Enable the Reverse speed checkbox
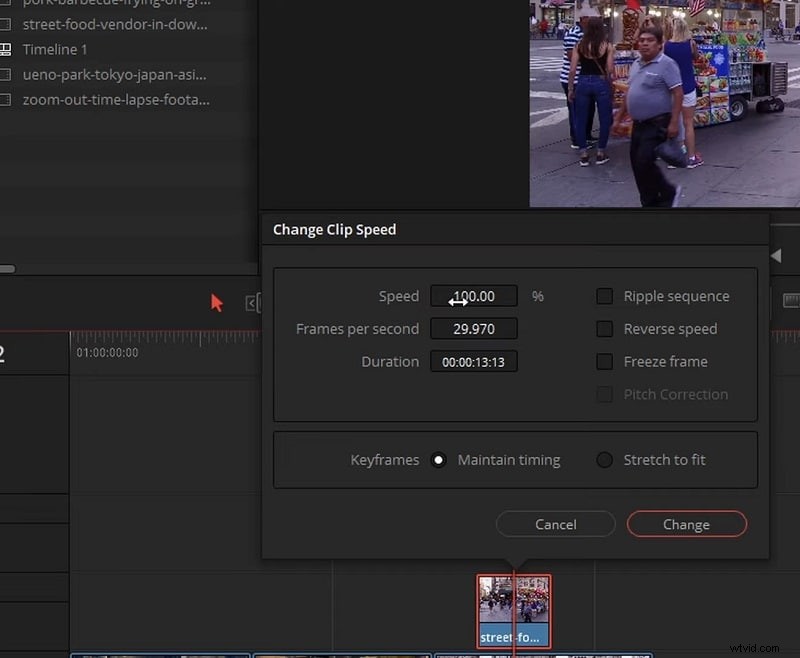This screenshot has height=658, width=800. click(605, 329)
